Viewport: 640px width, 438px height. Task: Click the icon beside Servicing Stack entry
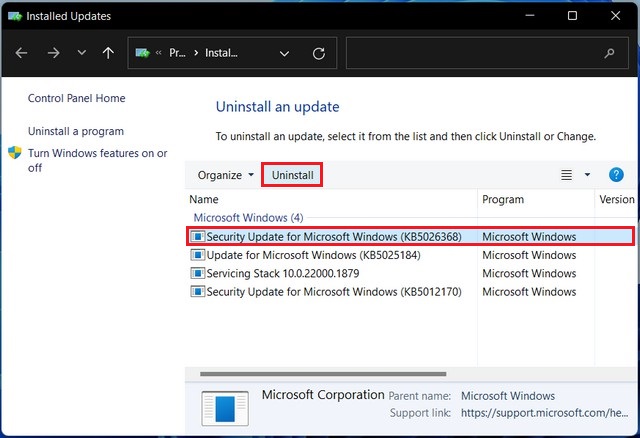point(198,273)
